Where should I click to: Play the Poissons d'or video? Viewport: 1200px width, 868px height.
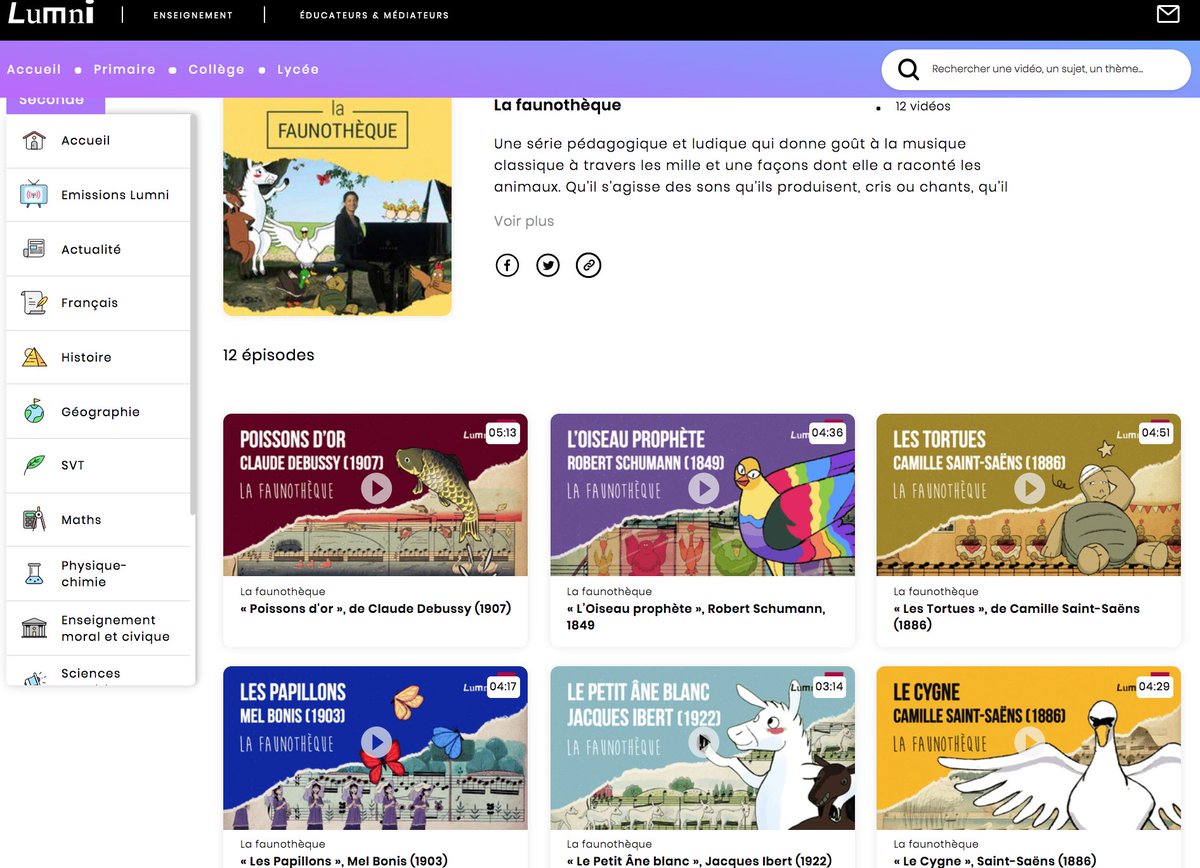click(376, 488)
